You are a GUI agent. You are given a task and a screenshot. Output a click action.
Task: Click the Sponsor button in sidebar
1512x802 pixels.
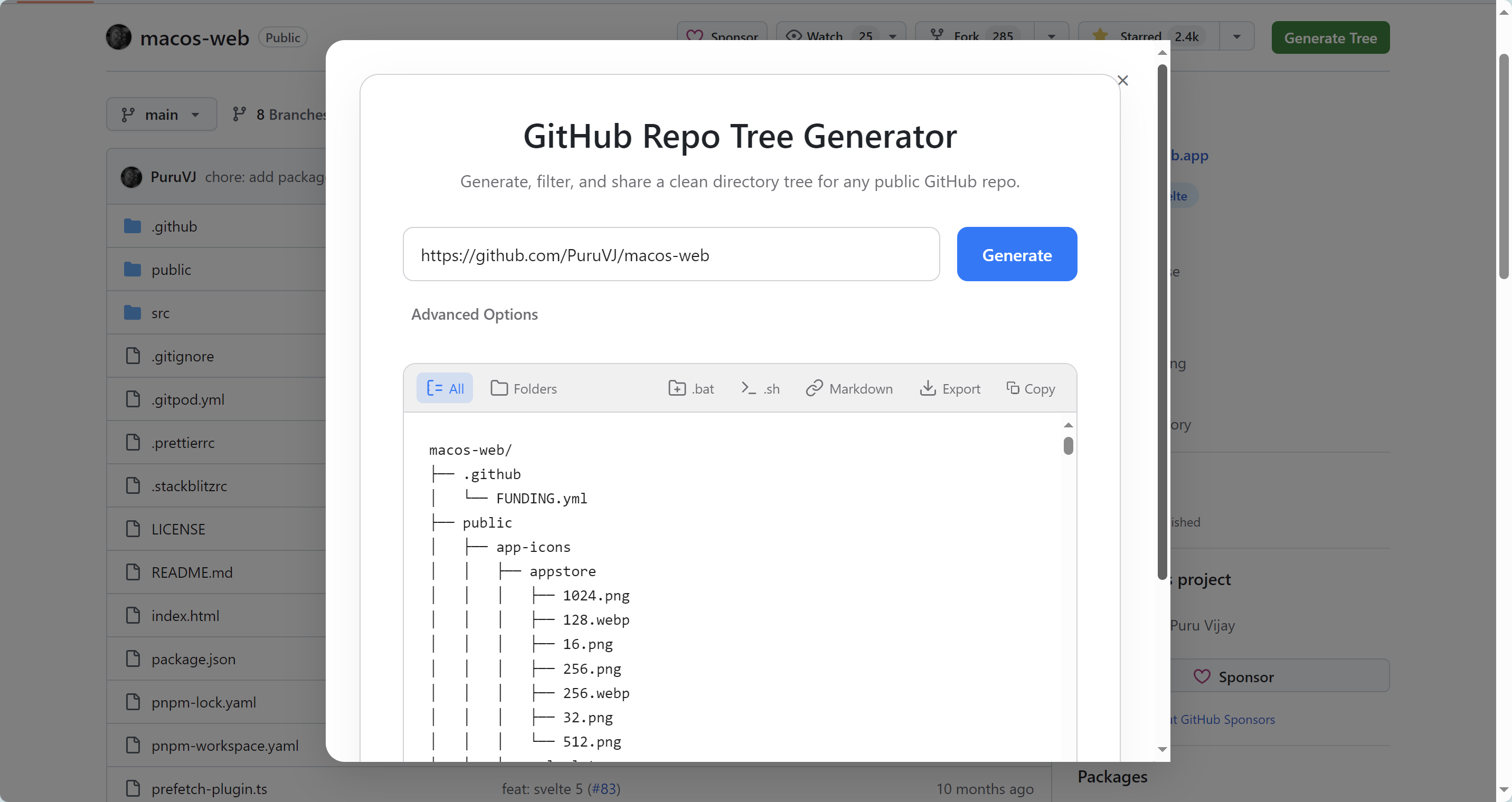pos(1233,676)
